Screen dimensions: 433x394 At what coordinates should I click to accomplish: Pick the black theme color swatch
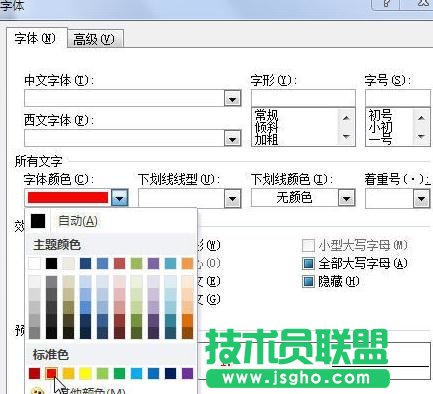[51, 263]
